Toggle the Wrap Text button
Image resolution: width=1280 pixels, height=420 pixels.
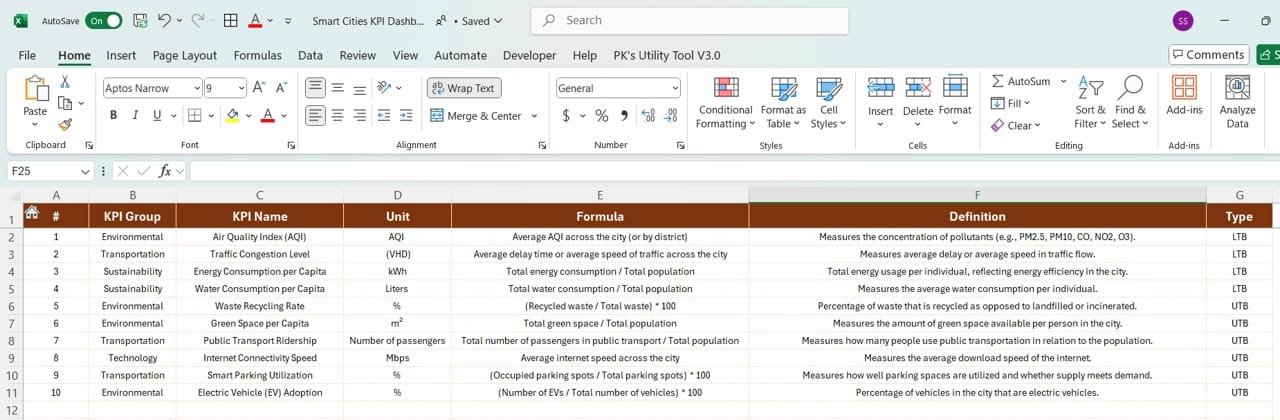click(x=464, y=88)
